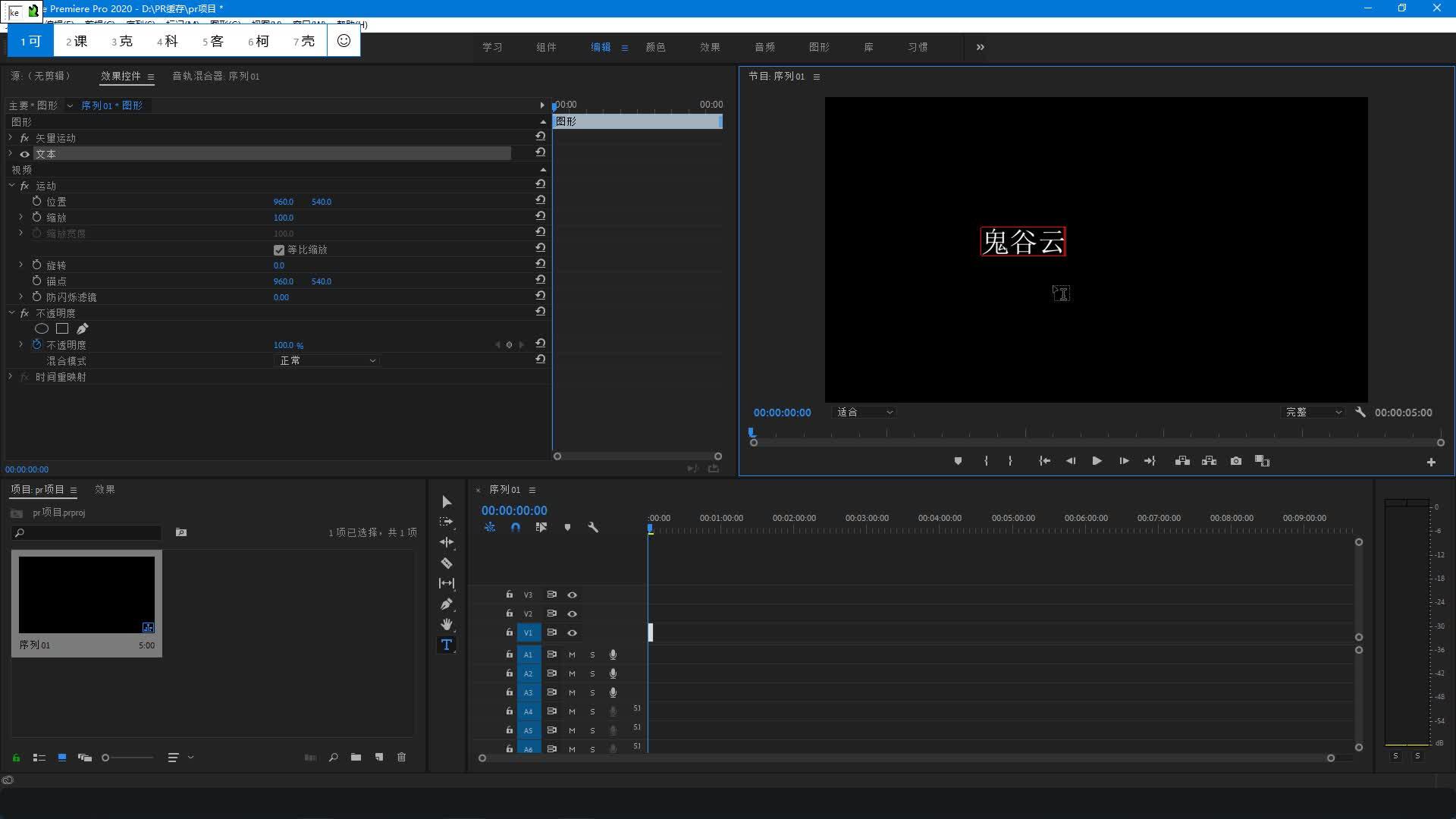This screenshot has width=1456, height=819.
Task: Switch to the Graphics workspace tab
Action: (819, 47)
